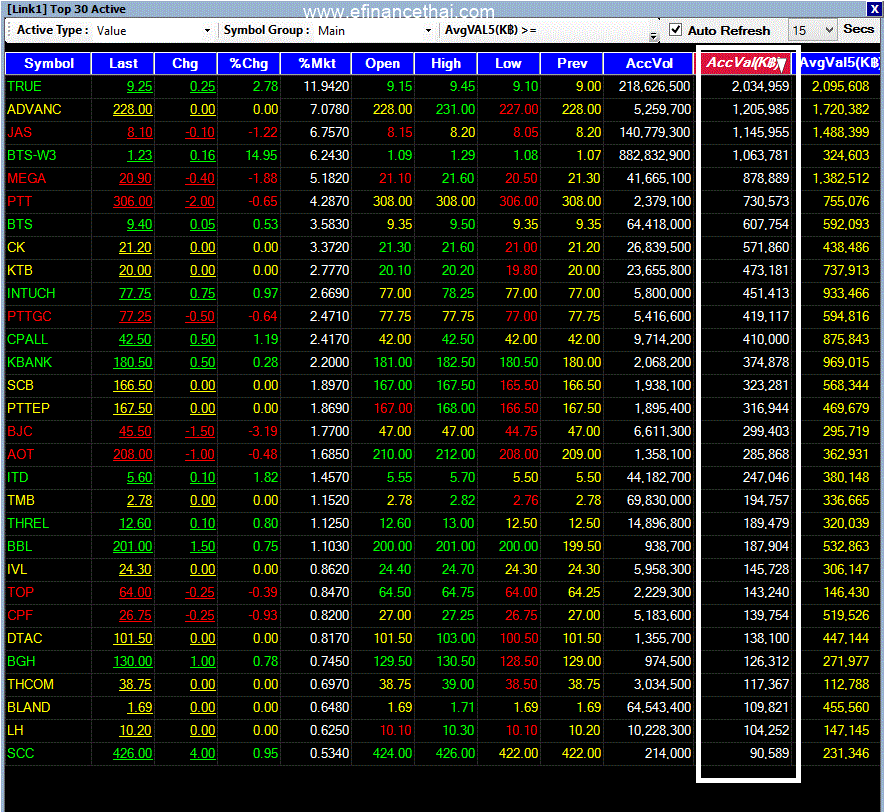The width and height of the screenshot is (885, 812).
Task: Click JAS's AccVal 1,145,955
Action: 761,133
